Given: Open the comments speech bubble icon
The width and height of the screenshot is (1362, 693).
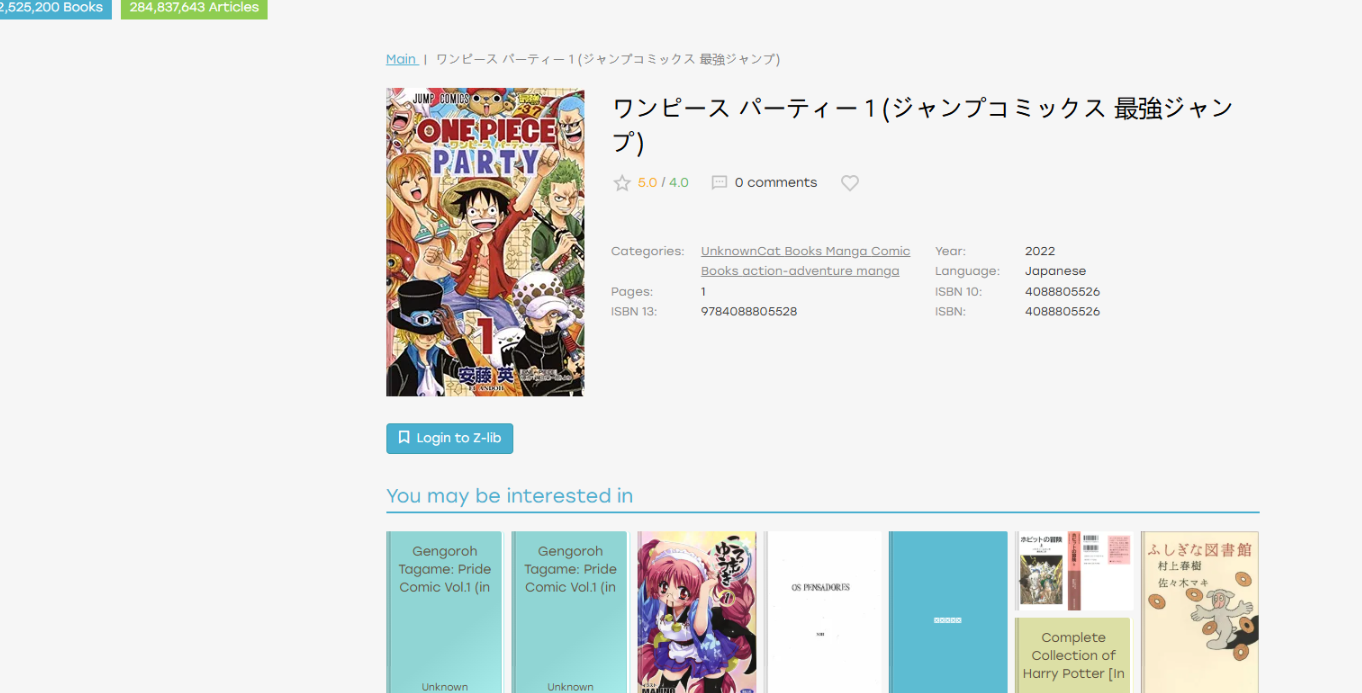Looking at the screenshot, I should point(719,183).
